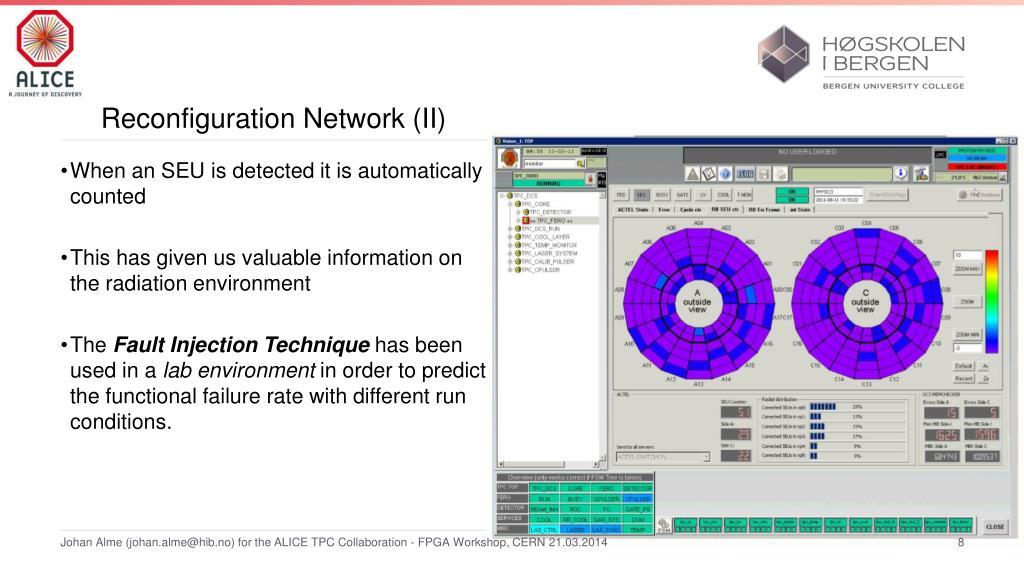
Task: Click the TPC_DCS node state icon
Action: (510, 196)
